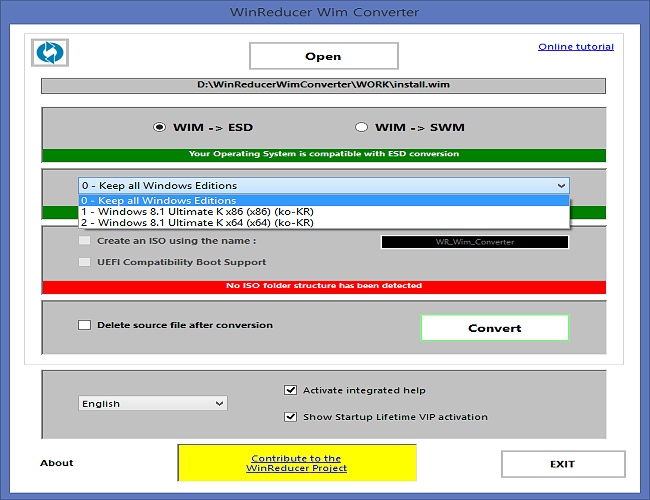The width and height of the screenshot is (650, 500).
Task: Uncheck Activate integrated help
Action: point(291,390)
